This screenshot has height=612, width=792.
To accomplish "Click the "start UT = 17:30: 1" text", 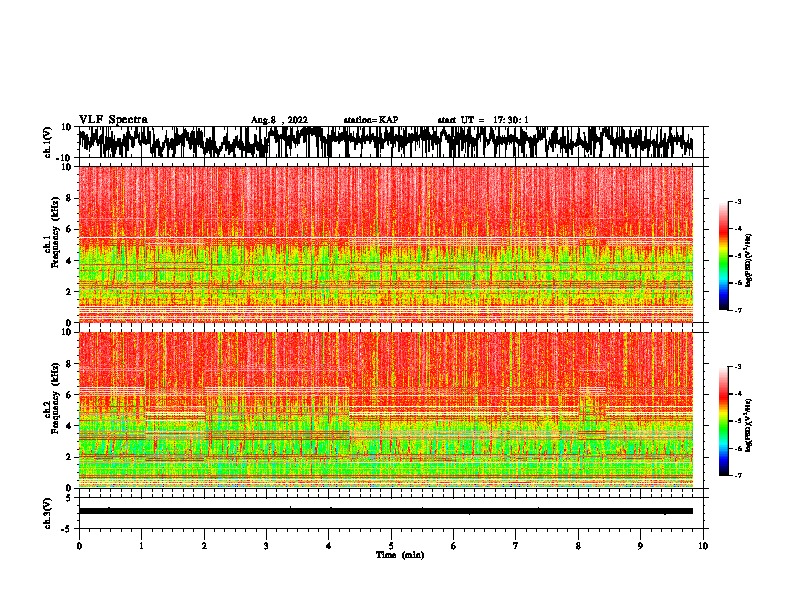I will pyautogui.click(x=482, y=120).
